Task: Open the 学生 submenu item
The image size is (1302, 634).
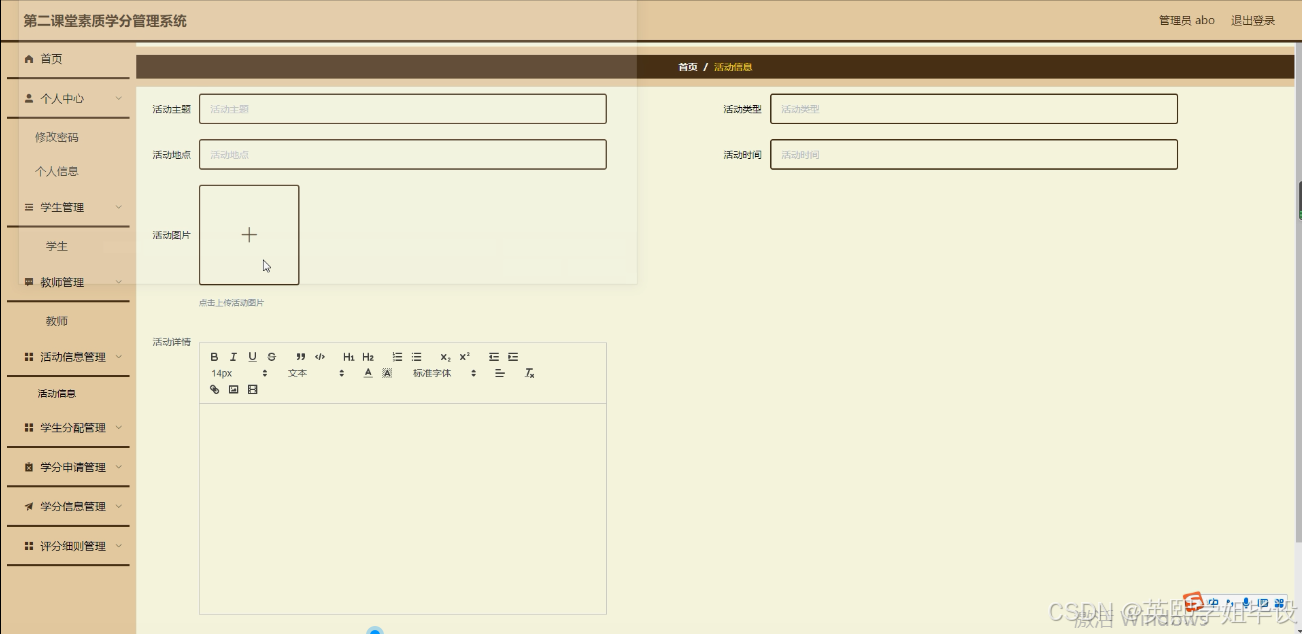Action: (x=57, y=246)
